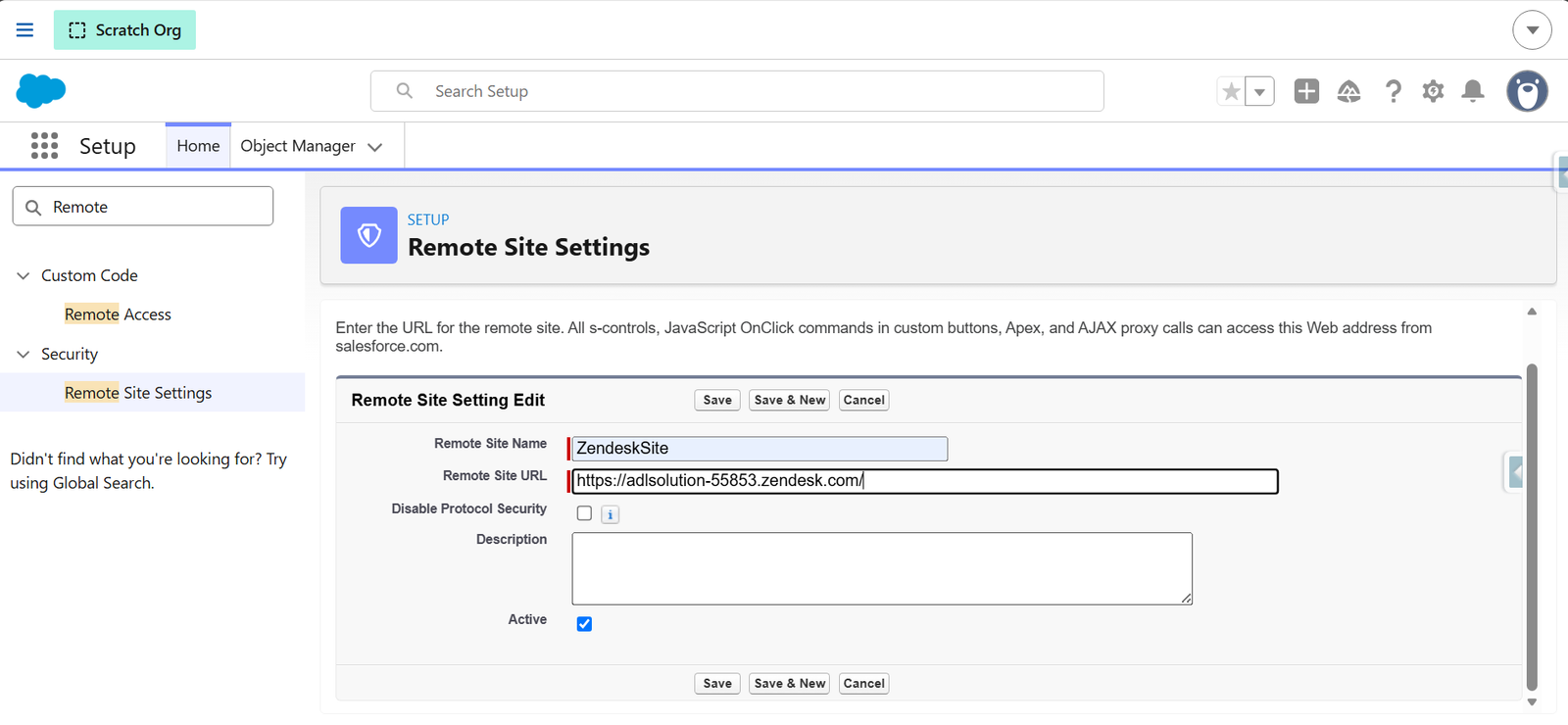
Task: Click the favorites star icon
Action: [1231, 91]
